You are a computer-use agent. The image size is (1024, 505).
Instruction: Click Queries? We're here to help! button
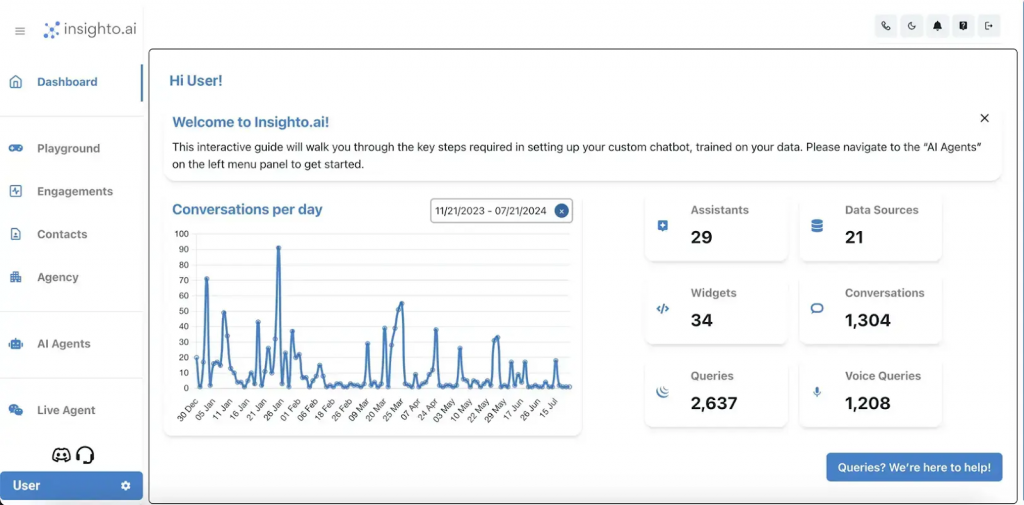click(914, 467)
